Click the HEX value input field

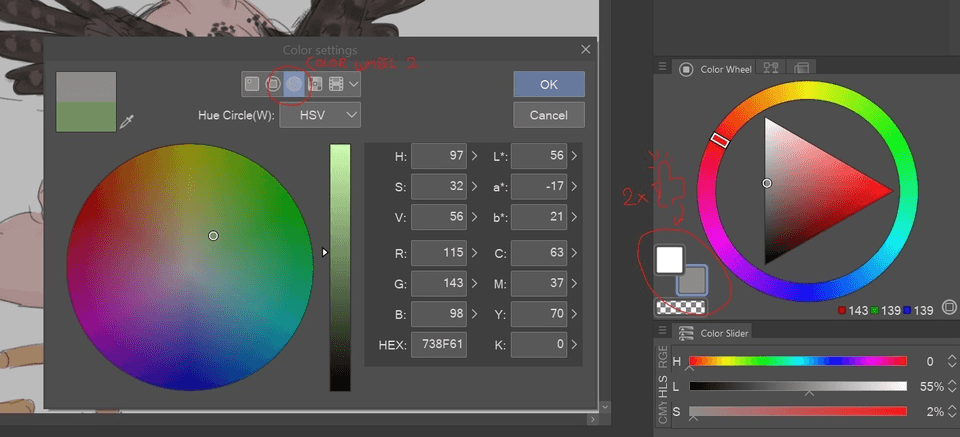click(x=438, y=344)
